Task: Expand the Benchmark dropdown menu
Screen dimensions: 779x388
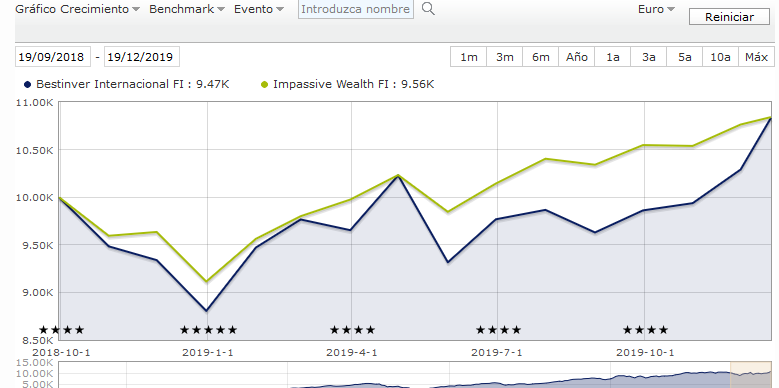Action: point(187,9)
